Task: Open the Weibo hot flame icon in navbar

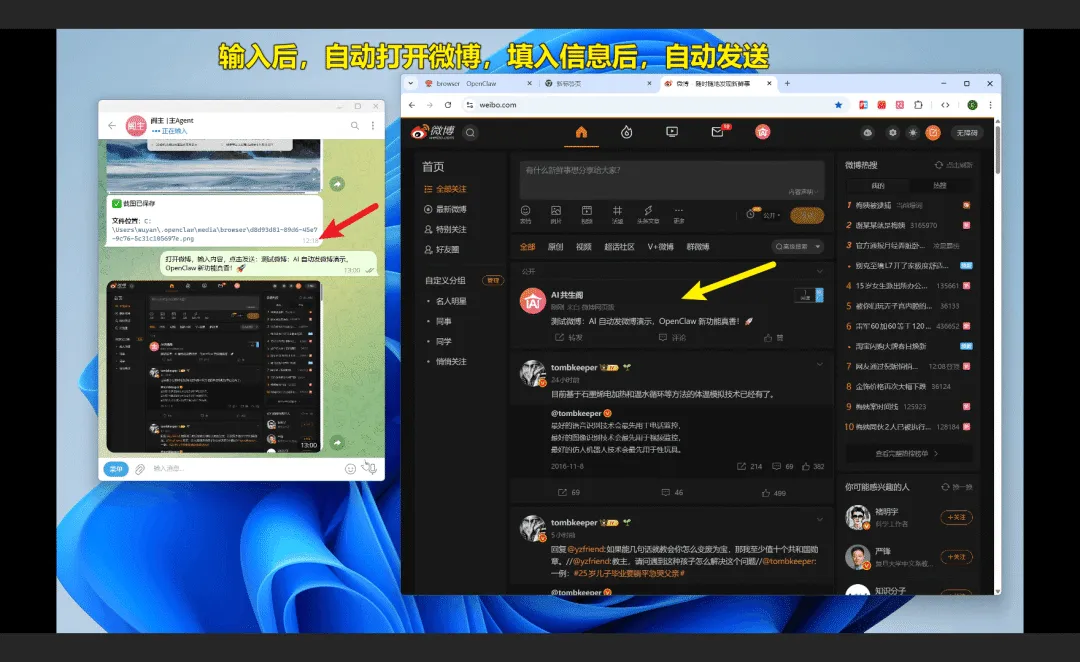Action: click(627, 132)
